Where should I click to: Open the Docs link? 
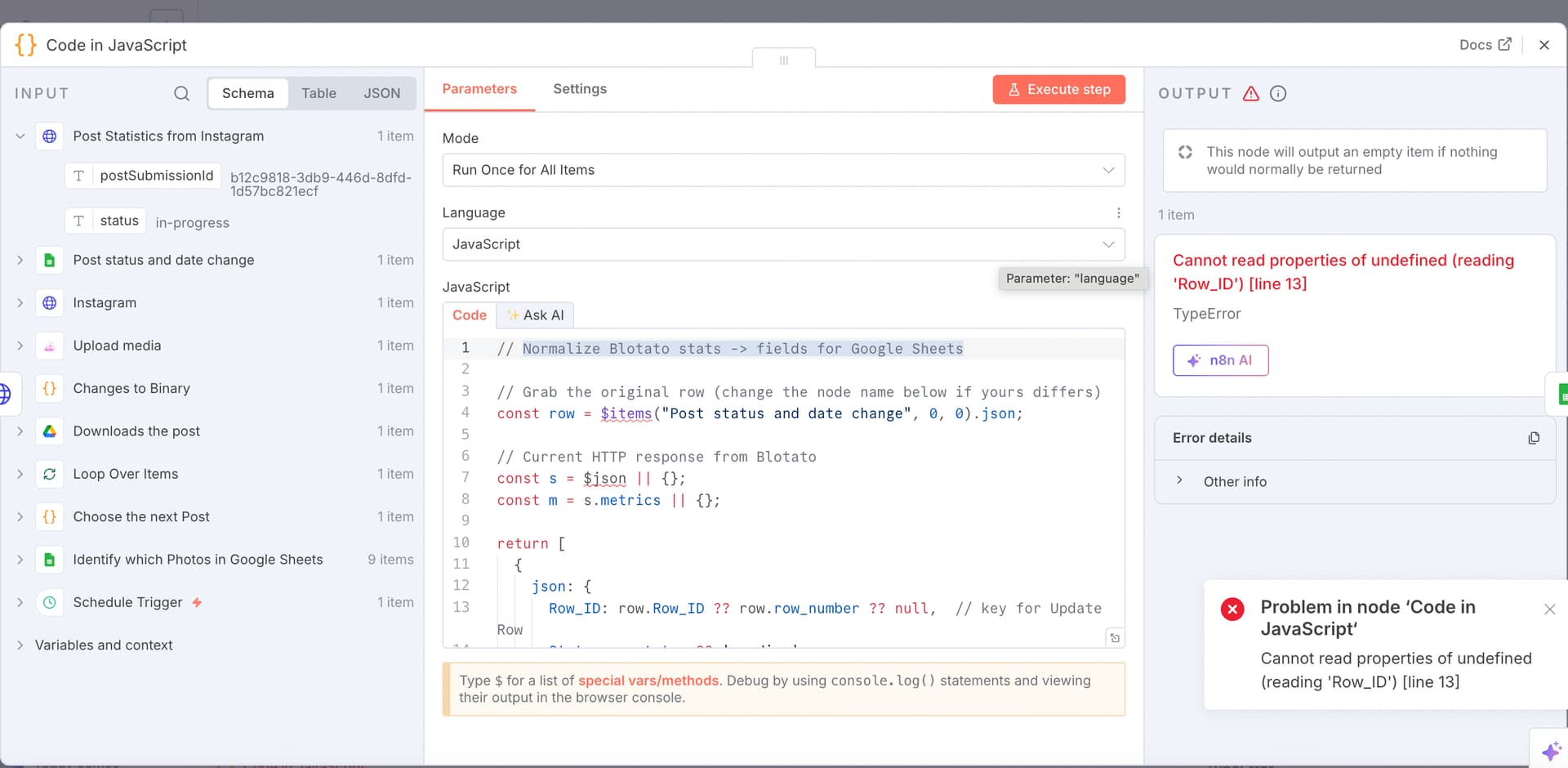click(1486, 45)
